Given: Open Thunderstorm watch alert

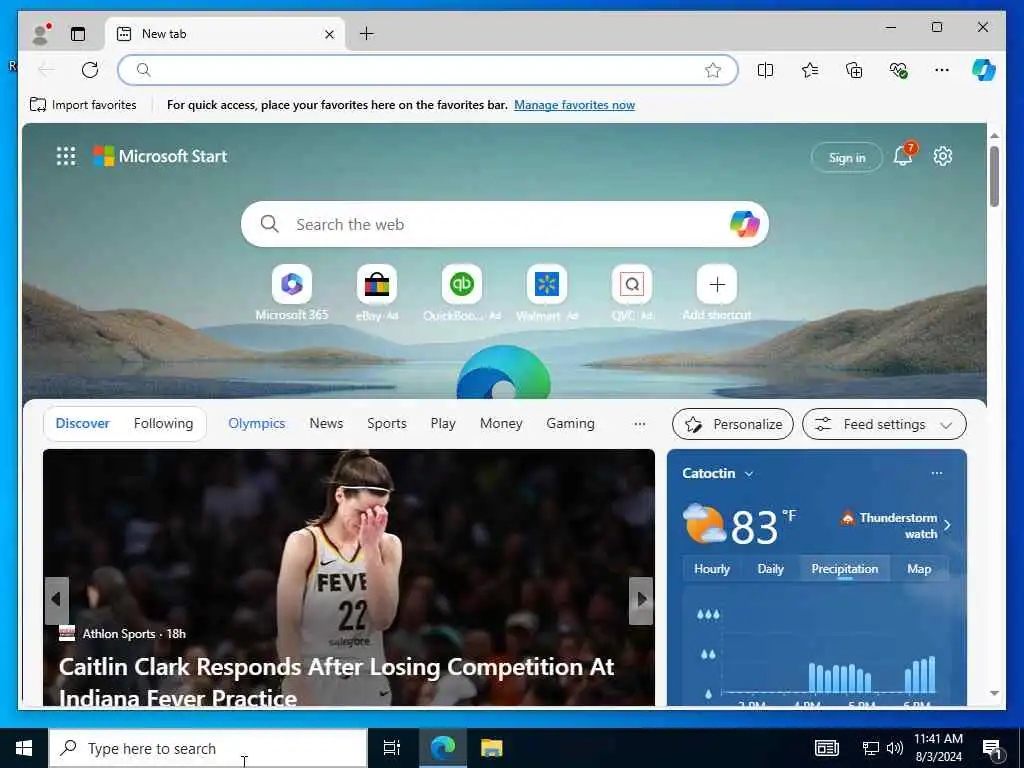Looking at the screenshot, I should coord(895,525).
